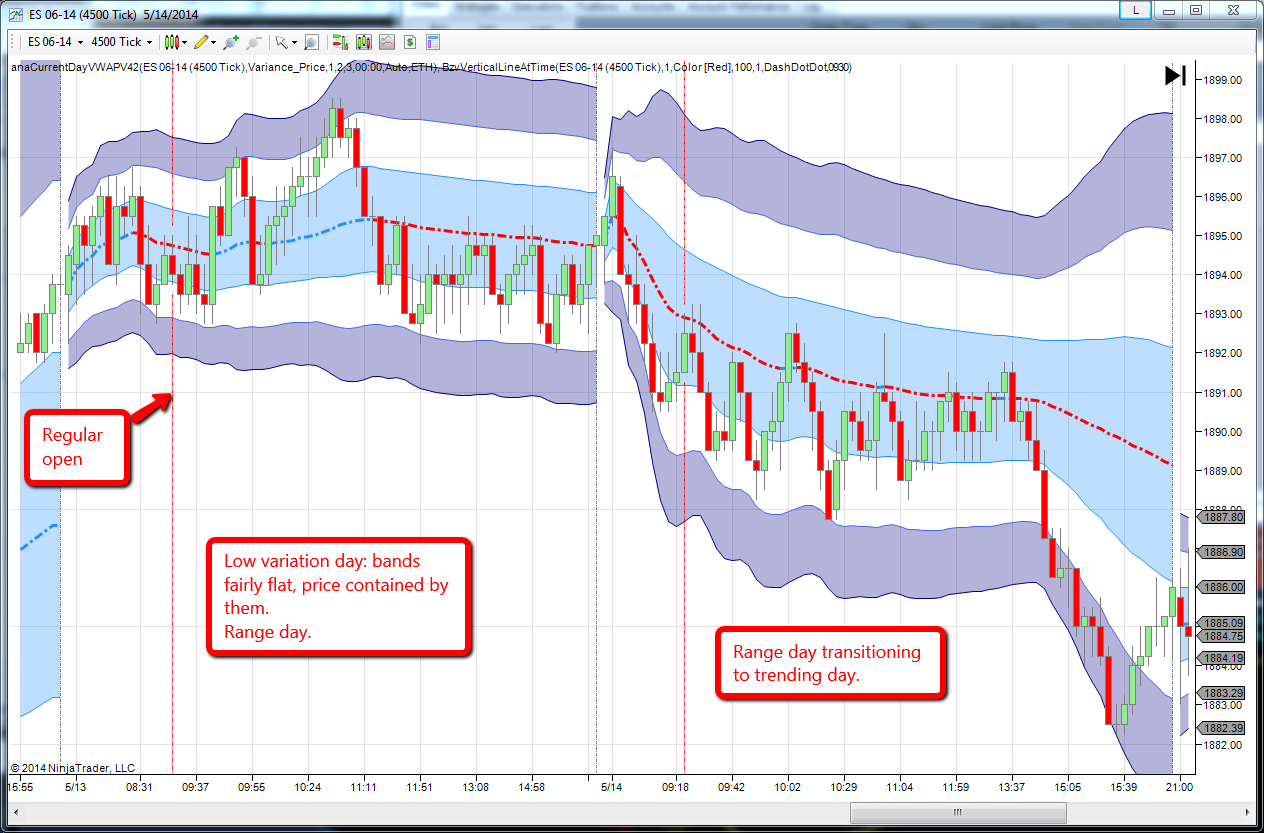Click the candlestick chart style icon
The height and width of the screenshot is (833, 1264).
tap(172, 42)
